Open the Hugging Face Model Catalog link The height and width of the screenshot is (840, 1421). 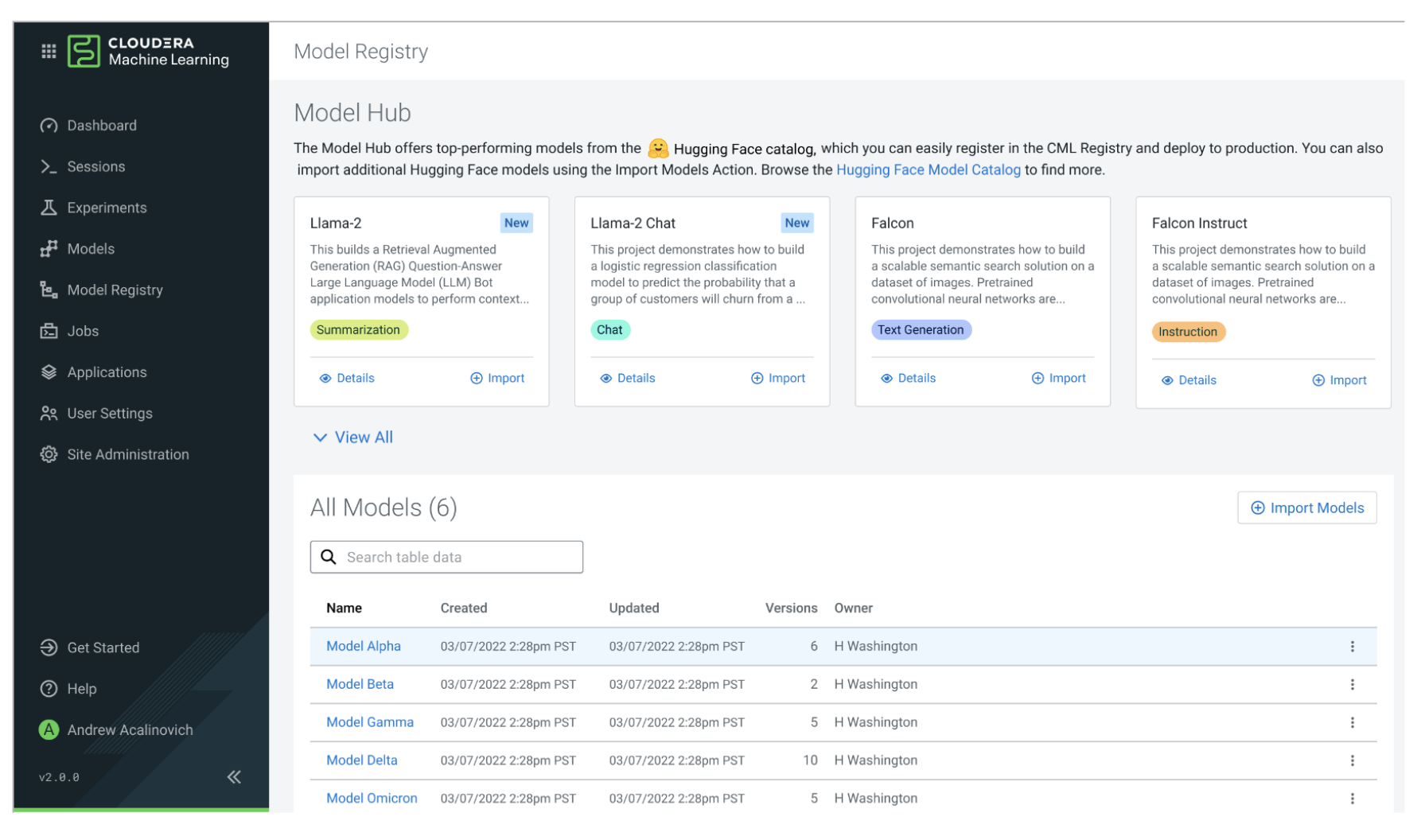click(929, 170)
